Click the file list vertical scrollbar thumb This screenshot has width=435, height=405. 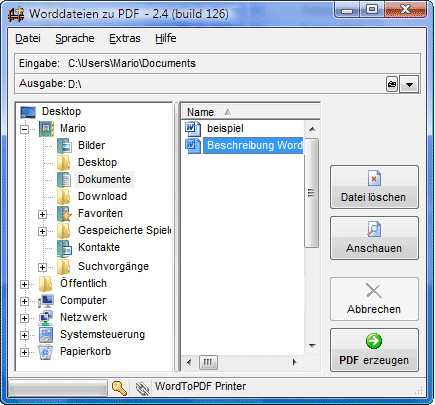(x=311, y=193)
